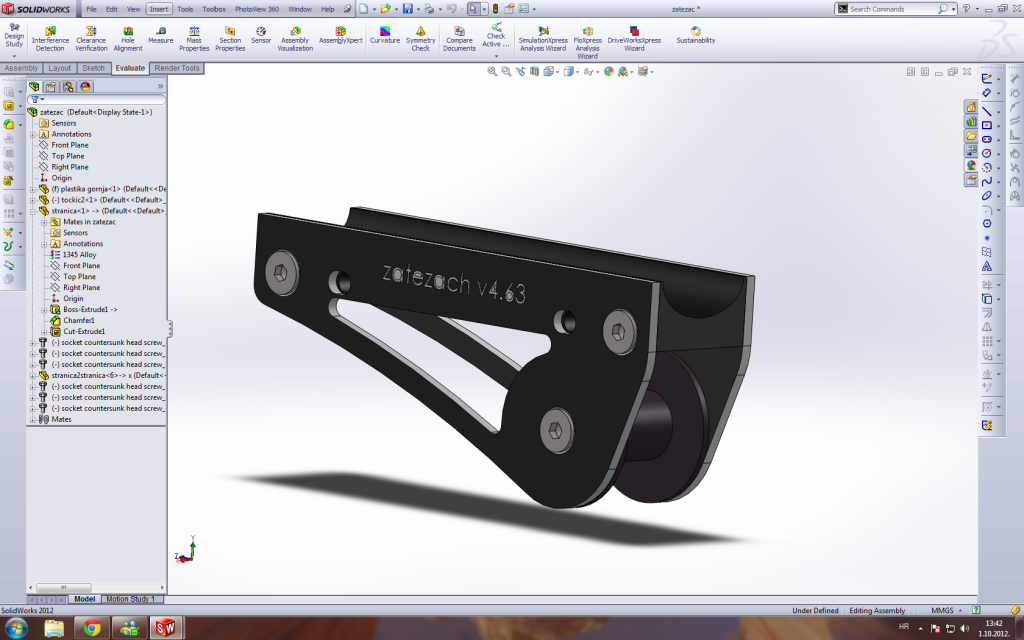
Task: Click the Windows Start button
Action: pyautogui.click(x=16, y=628)
